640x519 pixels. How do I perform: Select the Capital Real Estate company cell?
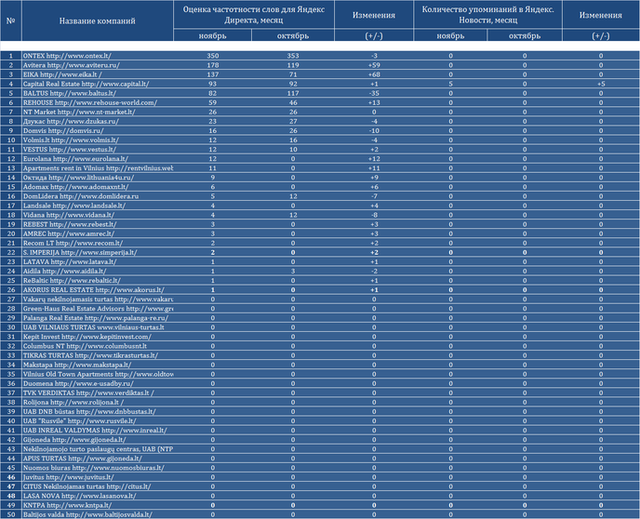point(97,84)
